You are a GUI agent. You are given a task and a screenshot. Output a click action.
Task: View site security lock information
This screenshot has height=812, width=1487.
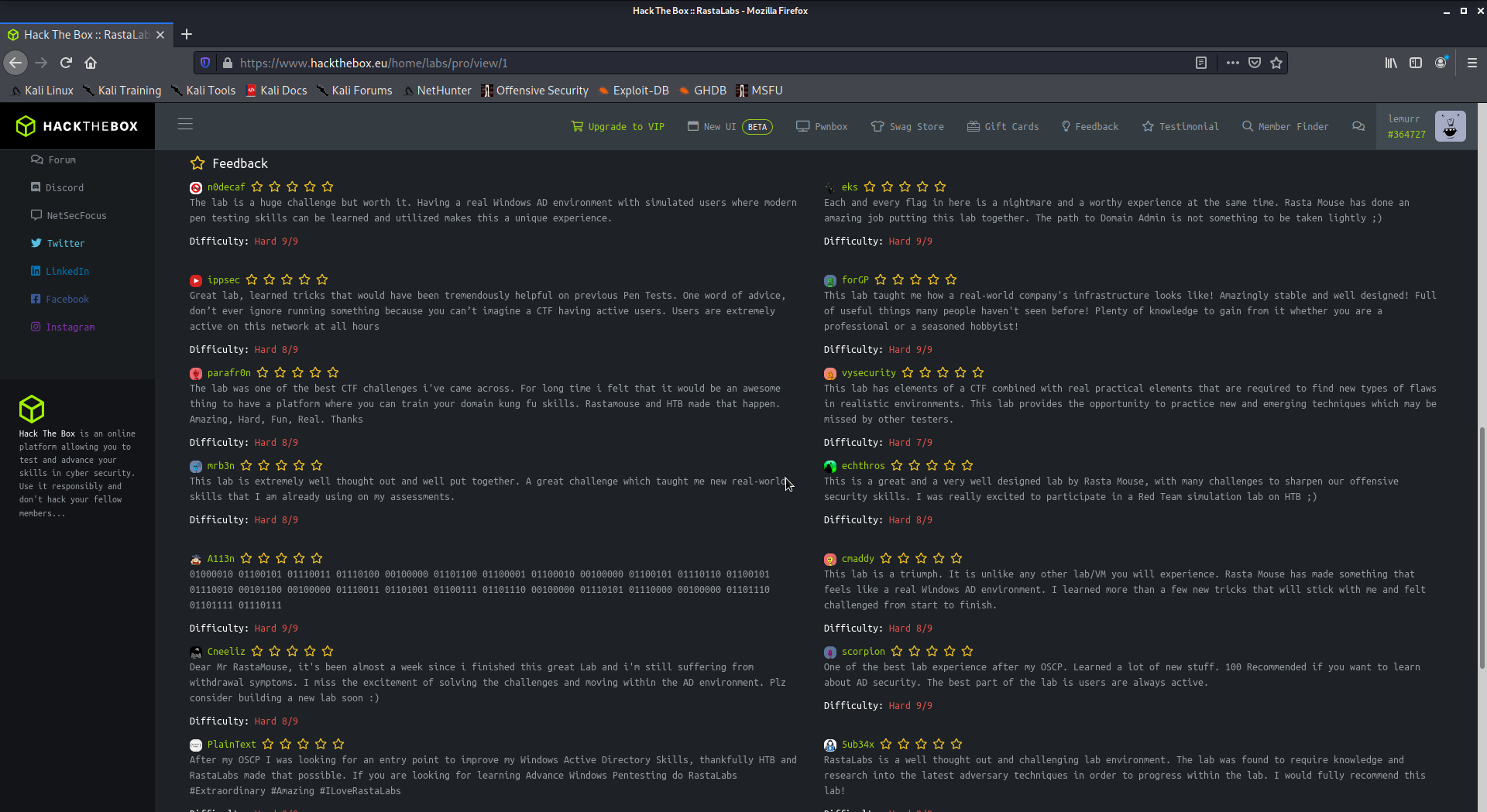point(227,63)
